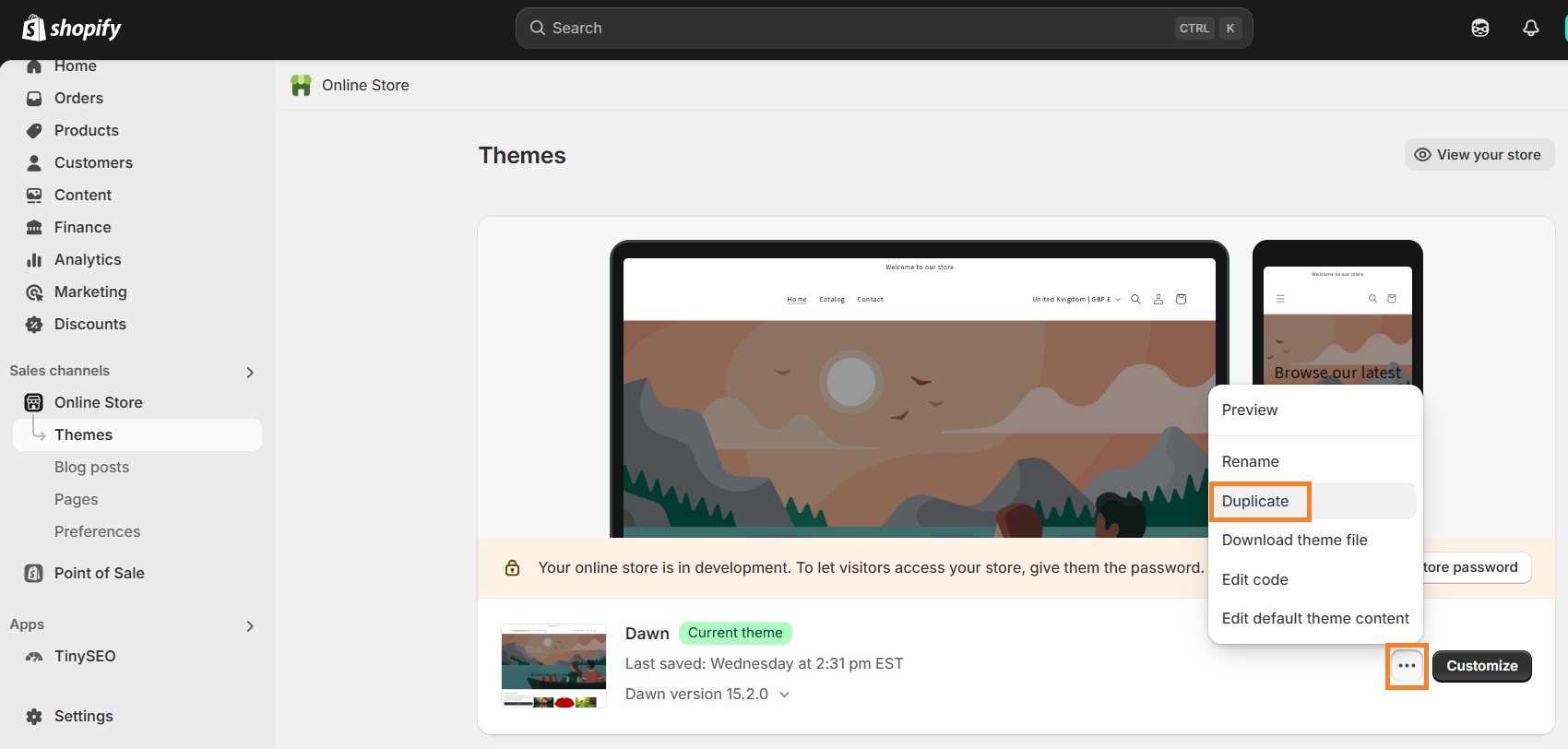Open the Analytics section
This screenshot has height=749, width=1568.
click(x=88, y=259)
